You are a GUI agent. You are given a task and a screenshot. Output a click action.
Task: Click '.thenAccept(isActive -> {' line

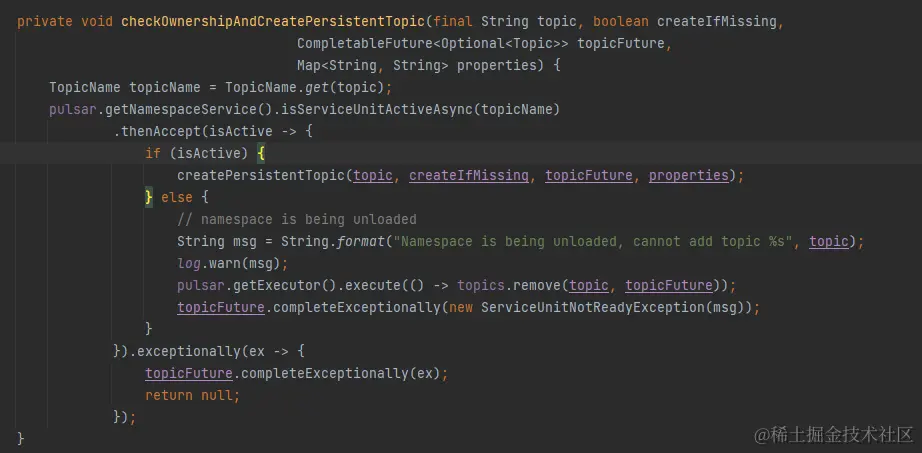pyautogui.click(x=213, y=132)
